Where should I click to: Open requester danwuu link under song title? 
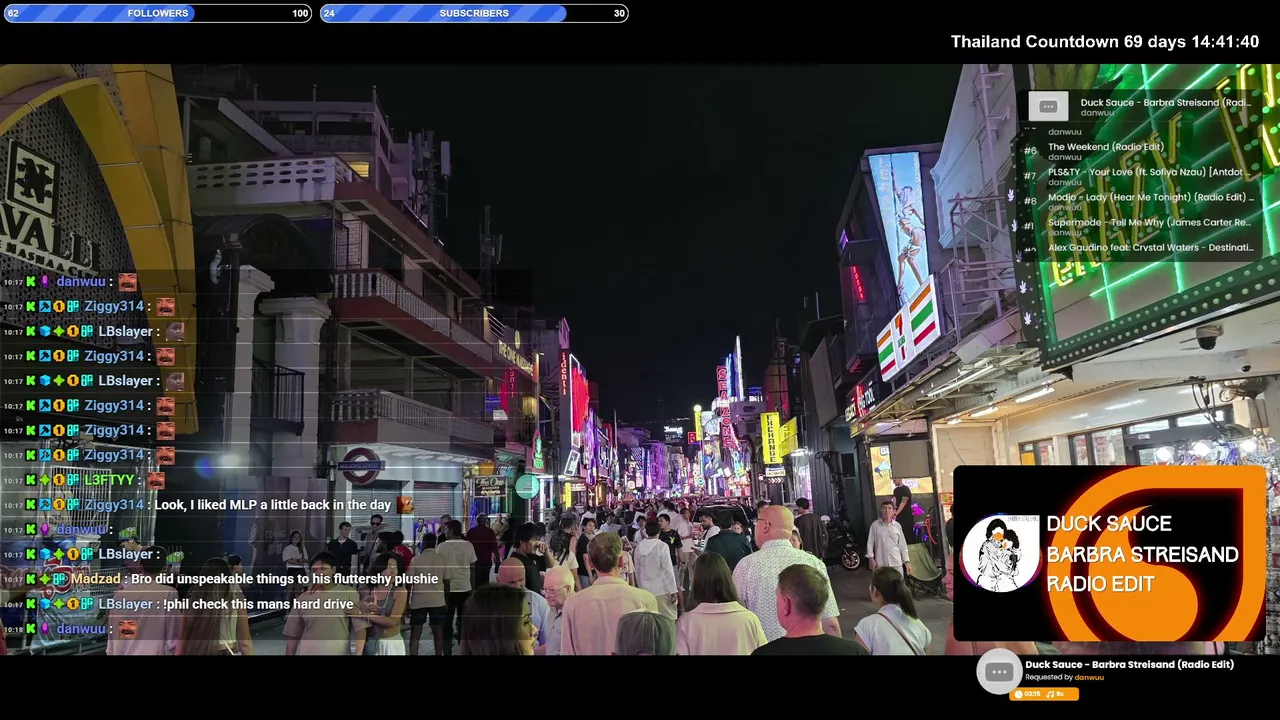point(1089,677)
